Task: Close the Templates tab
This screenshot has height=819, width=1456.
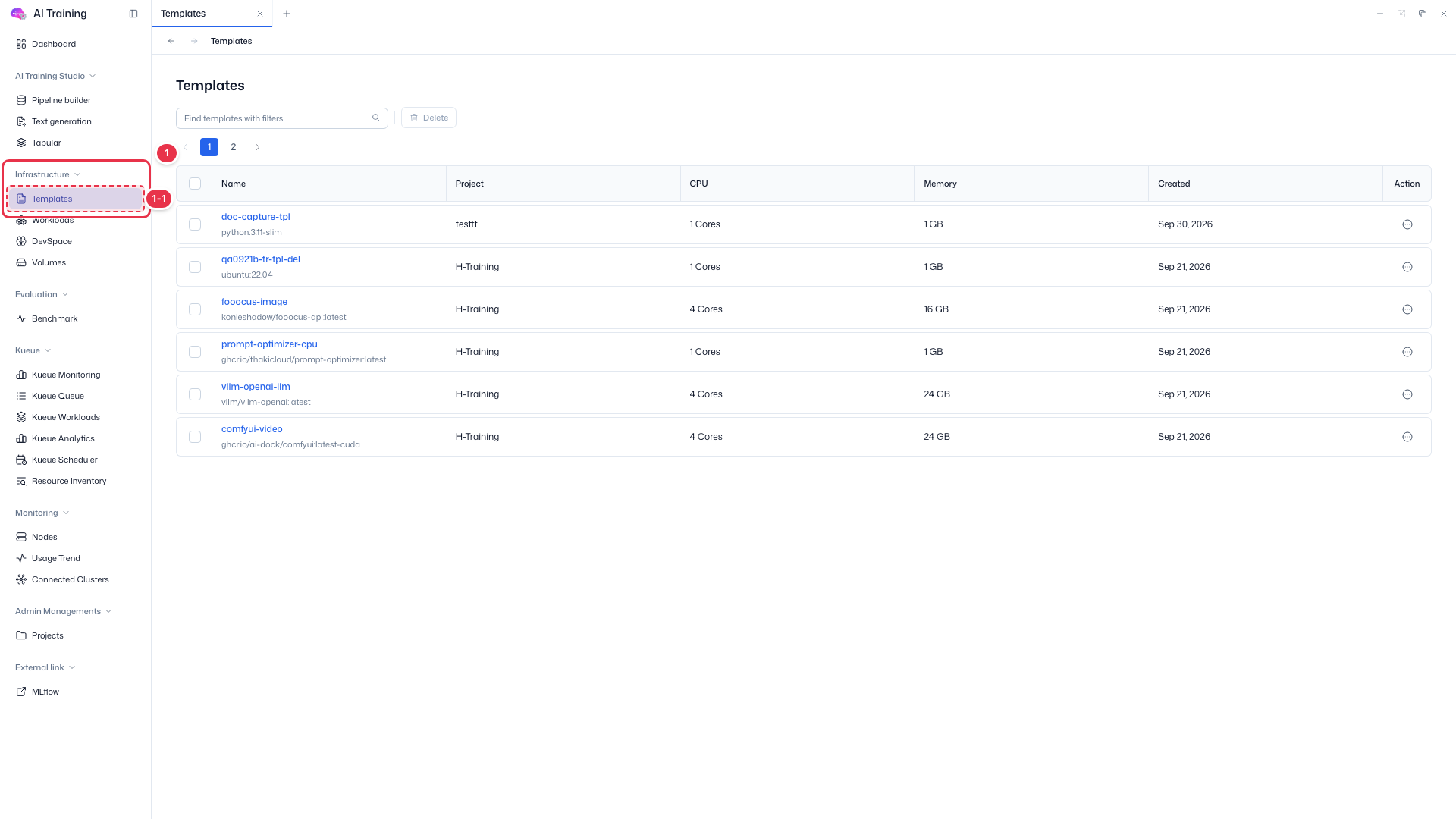Action: coord(260,14)
